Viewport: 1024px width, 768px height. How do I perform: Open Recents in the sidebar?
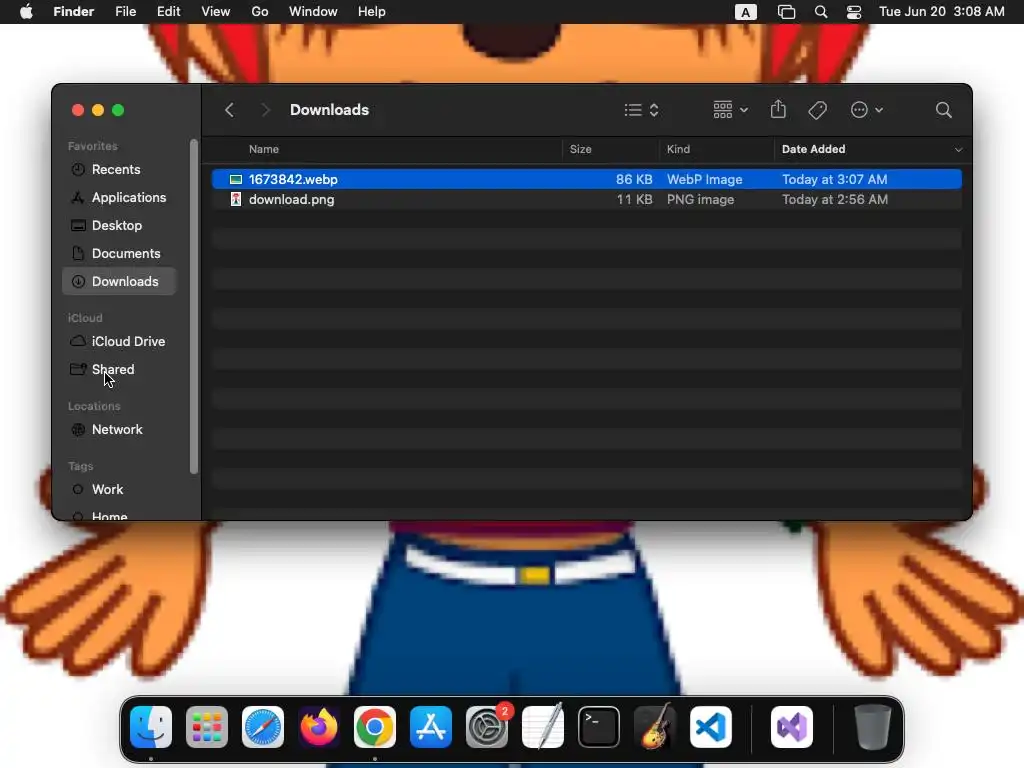click(116, 169)
